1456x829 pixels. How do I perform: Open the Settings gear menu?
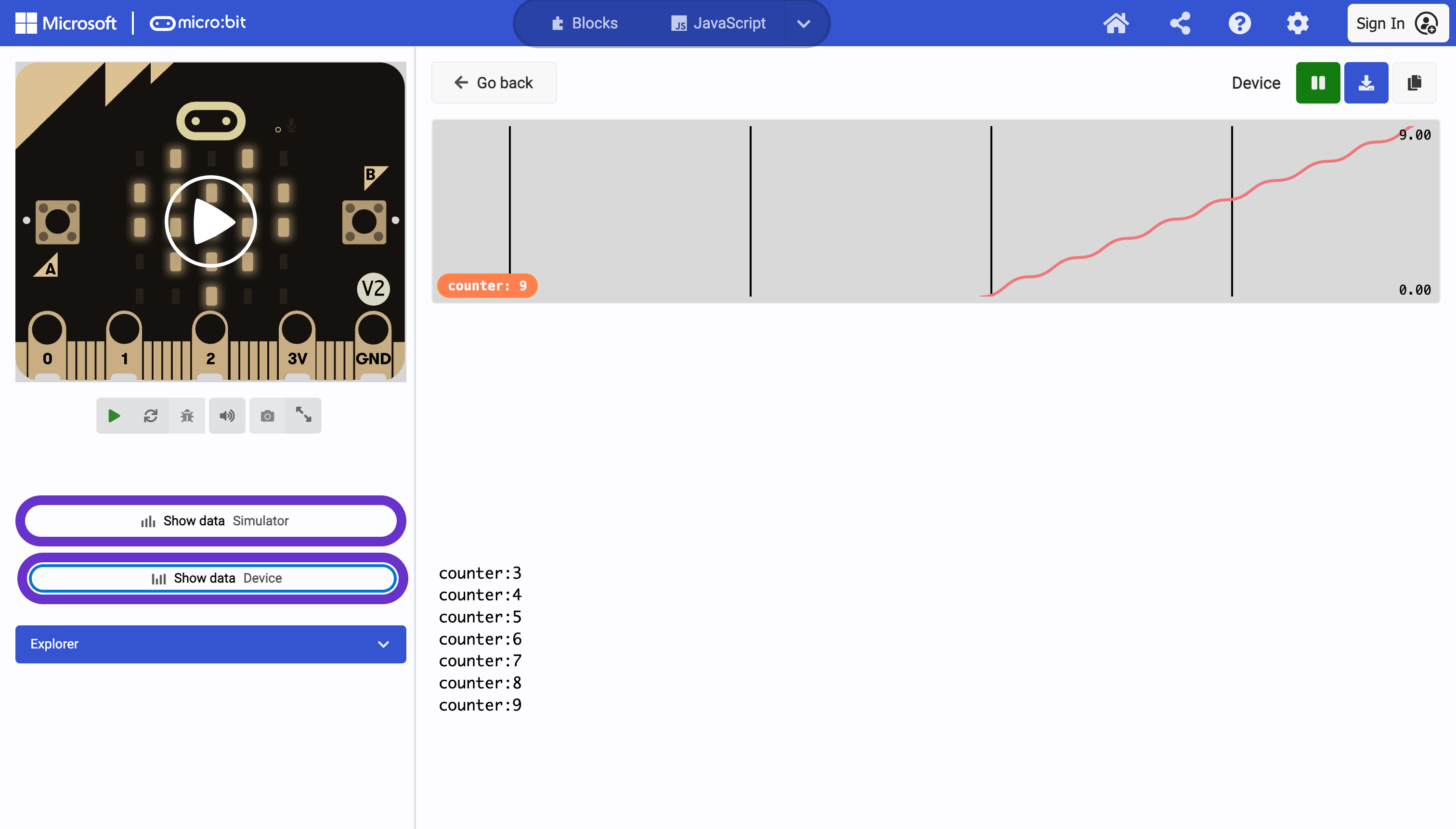point(1298,23)
